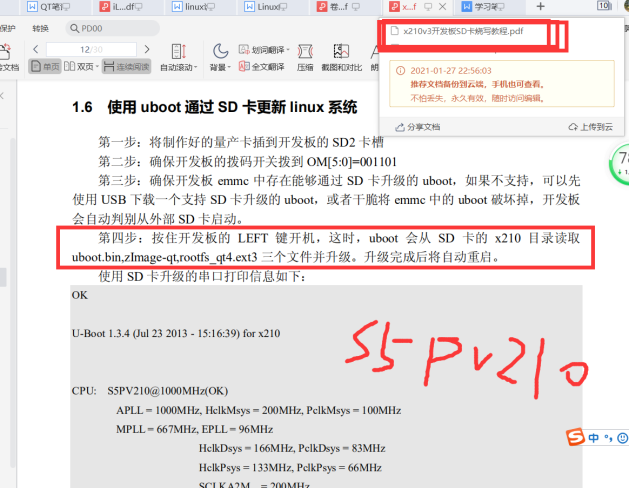
Task: Click the left panel vertical scrollbar
Action: pyautogui.click(x=12, y=303)
